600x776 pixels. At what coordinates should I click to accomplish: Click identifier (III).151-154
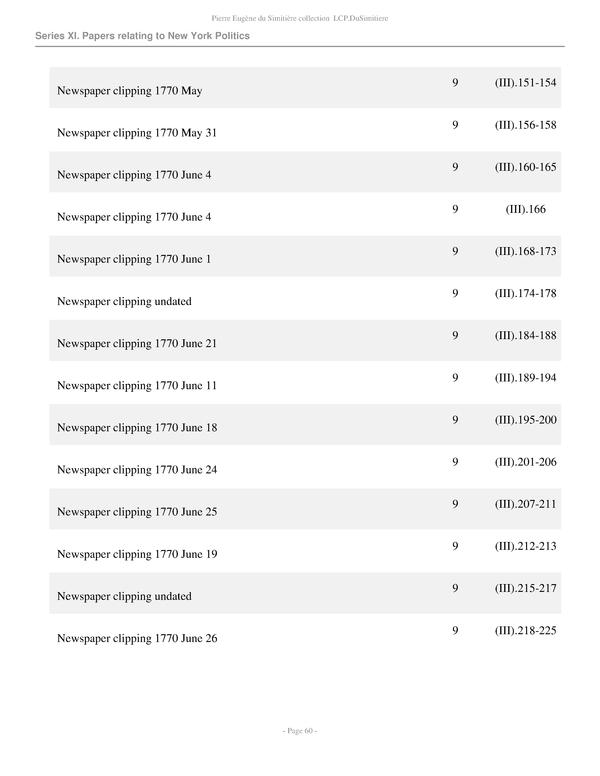(x=525, y=83)
